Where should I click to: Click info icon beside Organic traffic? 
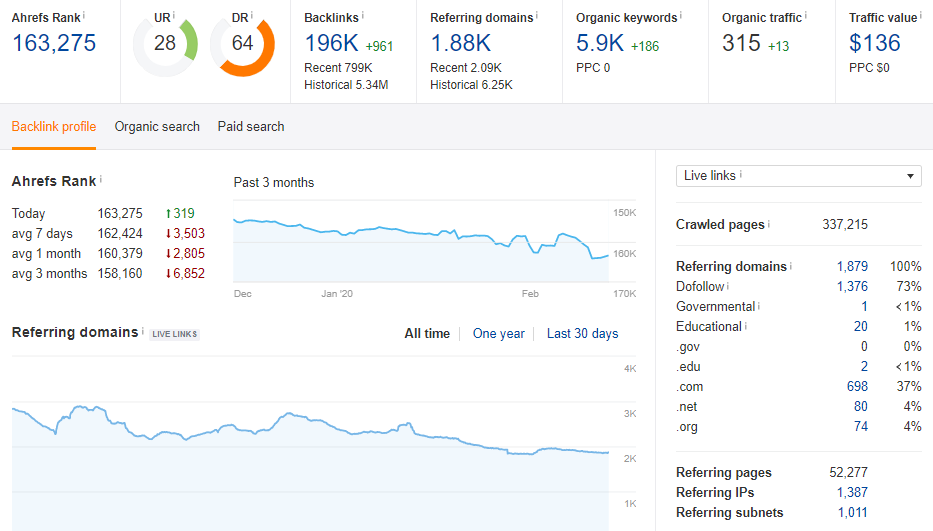pos(806,15)
